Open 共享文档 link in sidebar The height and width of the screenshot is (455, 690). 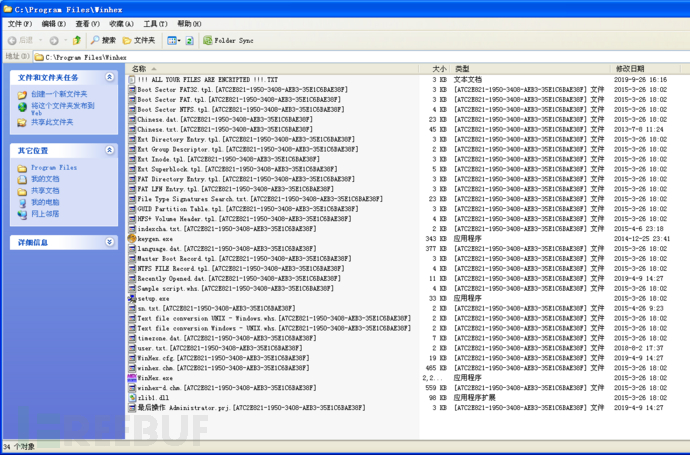[45, 191]
